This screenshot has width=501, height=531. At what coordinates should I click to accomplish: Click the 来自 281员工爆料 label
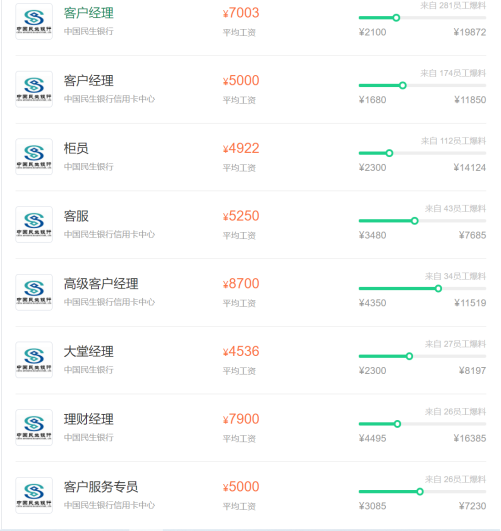(x=453, y=5)
